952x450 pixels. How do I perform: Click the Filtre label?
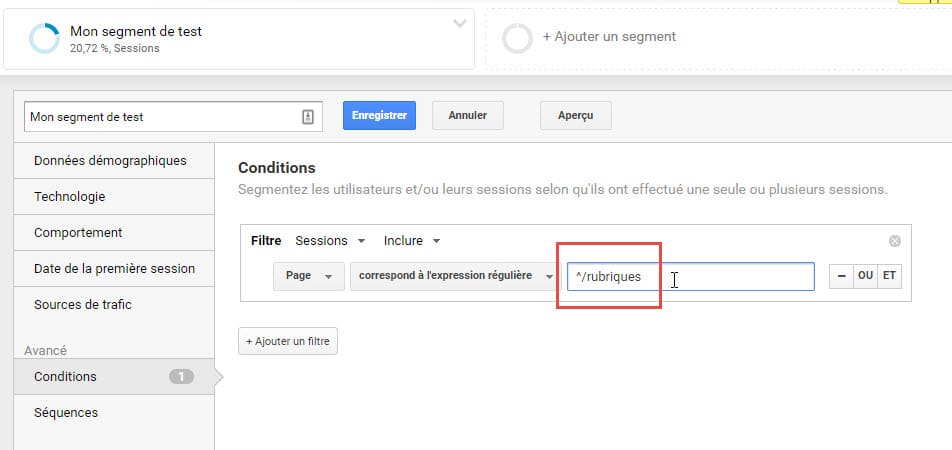[266, 241]
